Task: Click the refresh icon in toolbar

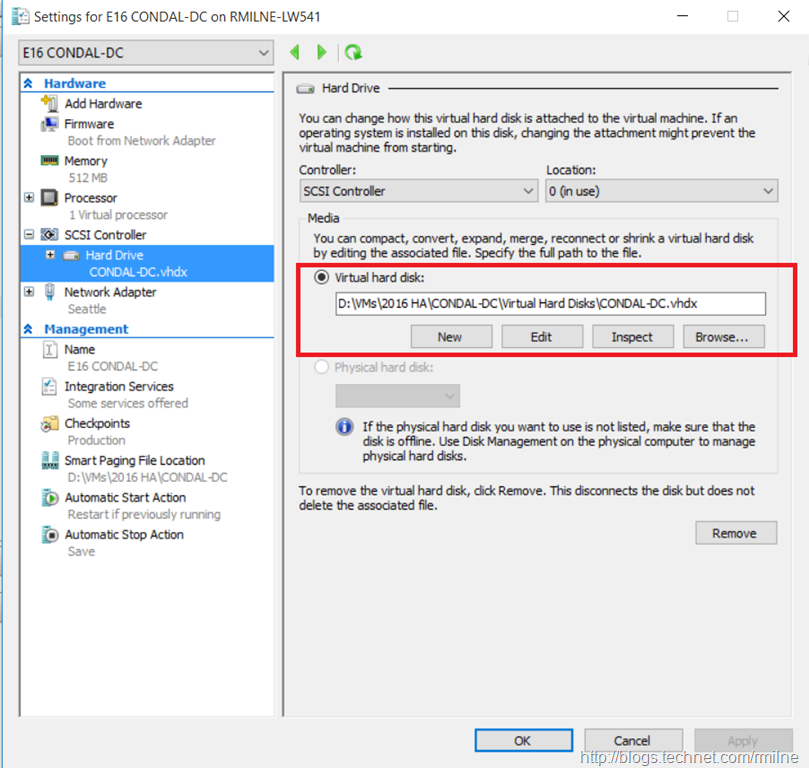Action: click(x=352, y=52)
